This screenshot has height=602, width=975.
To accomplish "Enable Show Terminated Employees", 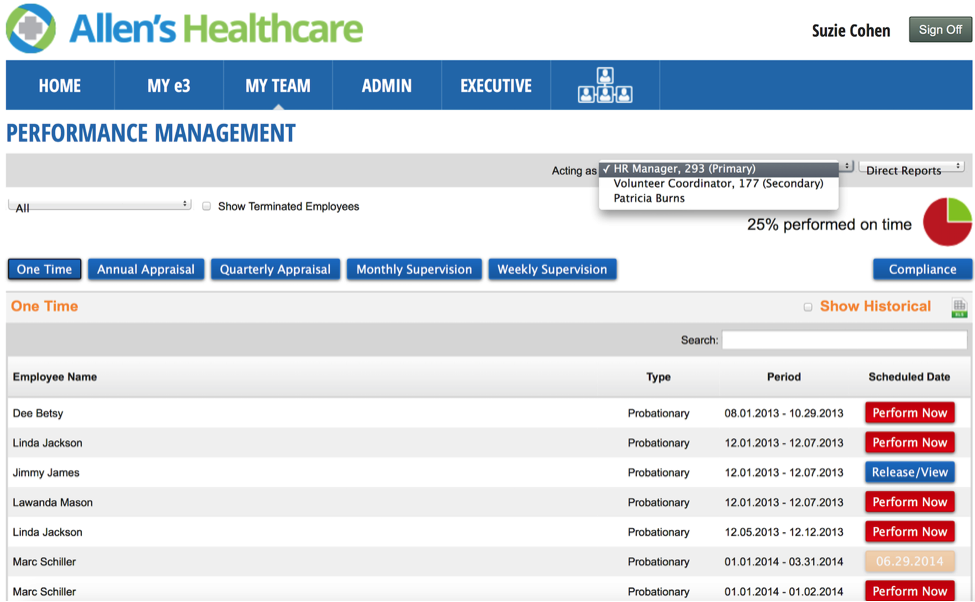I will pos(206,205).
